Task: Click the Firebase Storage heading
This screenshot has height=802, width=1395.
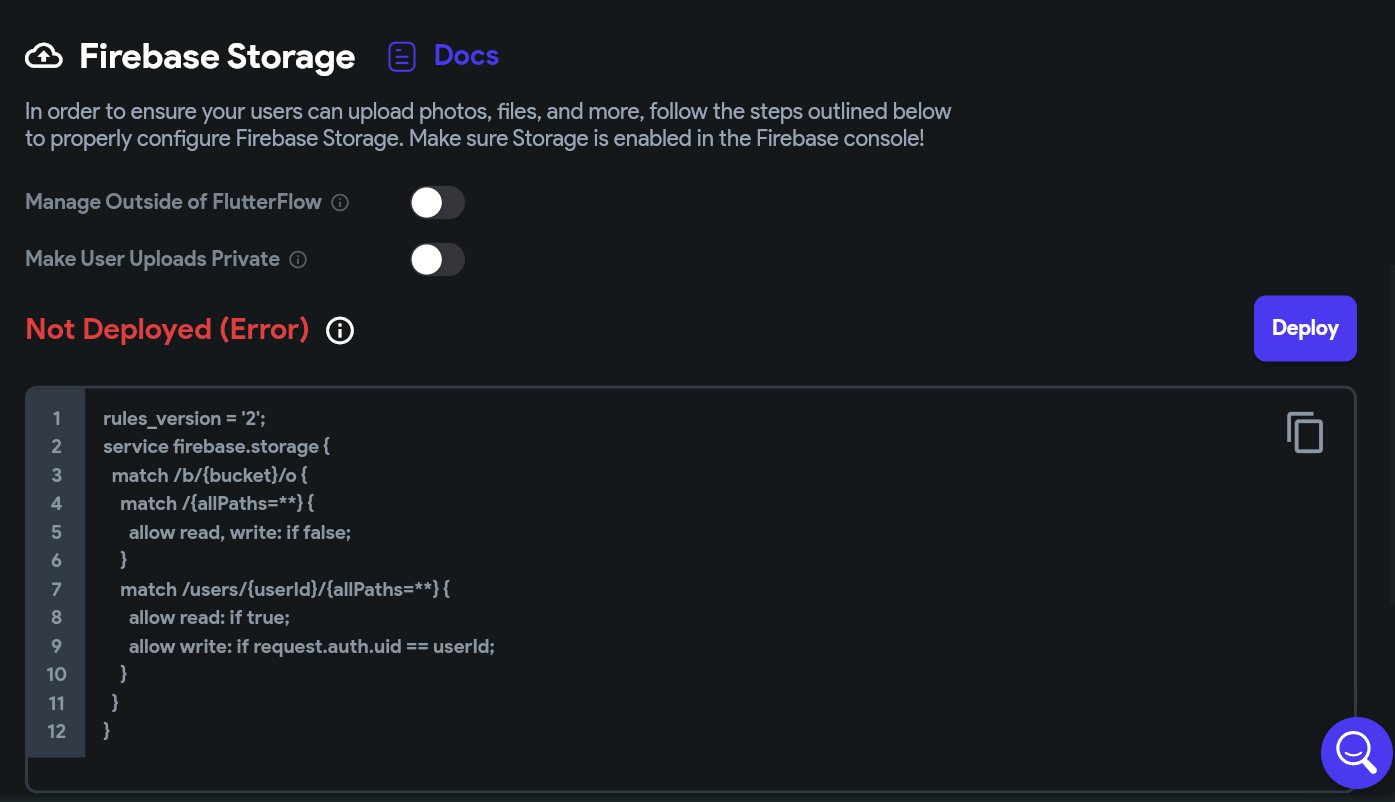Action: (x=217, y=57)
